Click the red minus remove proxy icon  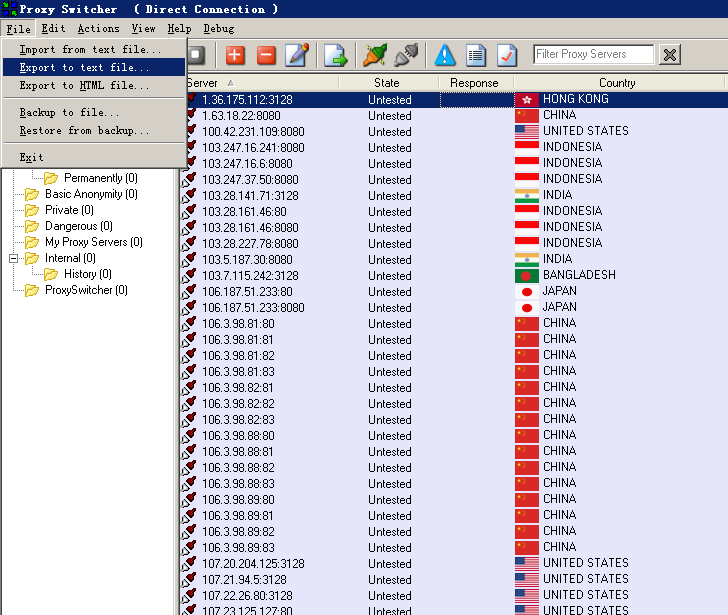[x=266, y=55]
